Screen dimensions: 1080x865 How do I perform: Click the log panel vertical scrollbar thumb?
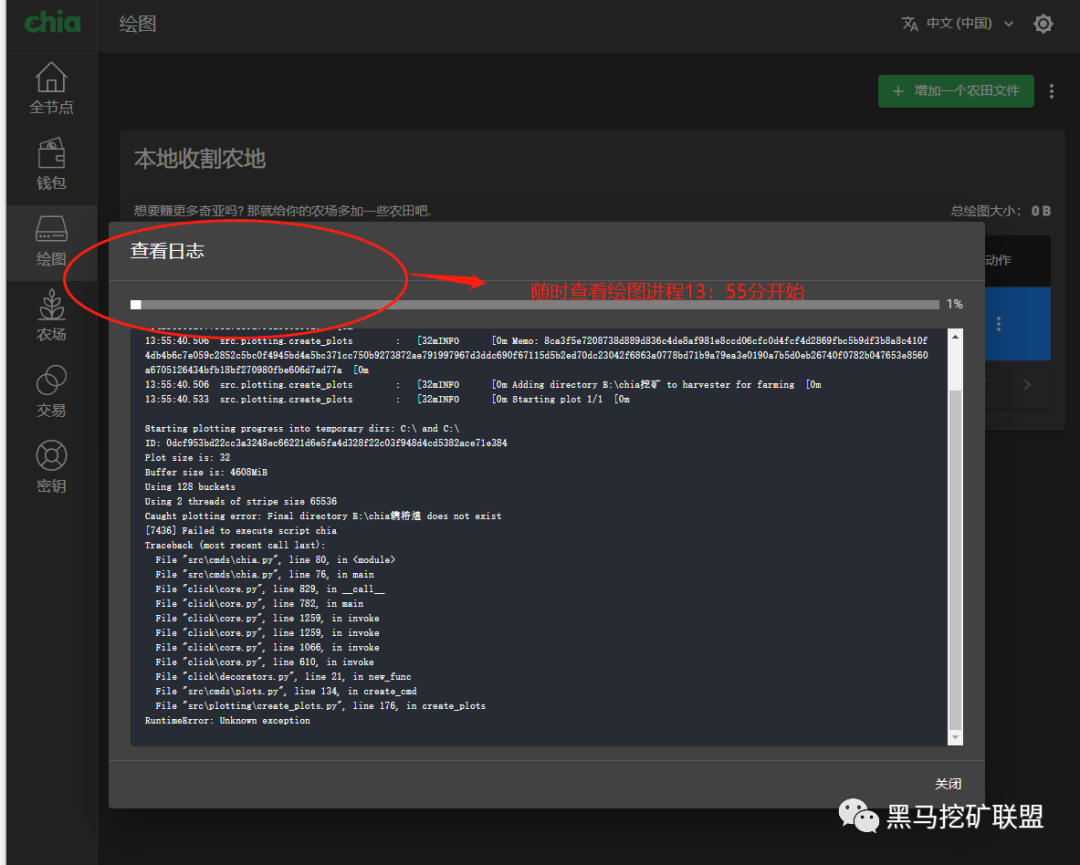955,558
